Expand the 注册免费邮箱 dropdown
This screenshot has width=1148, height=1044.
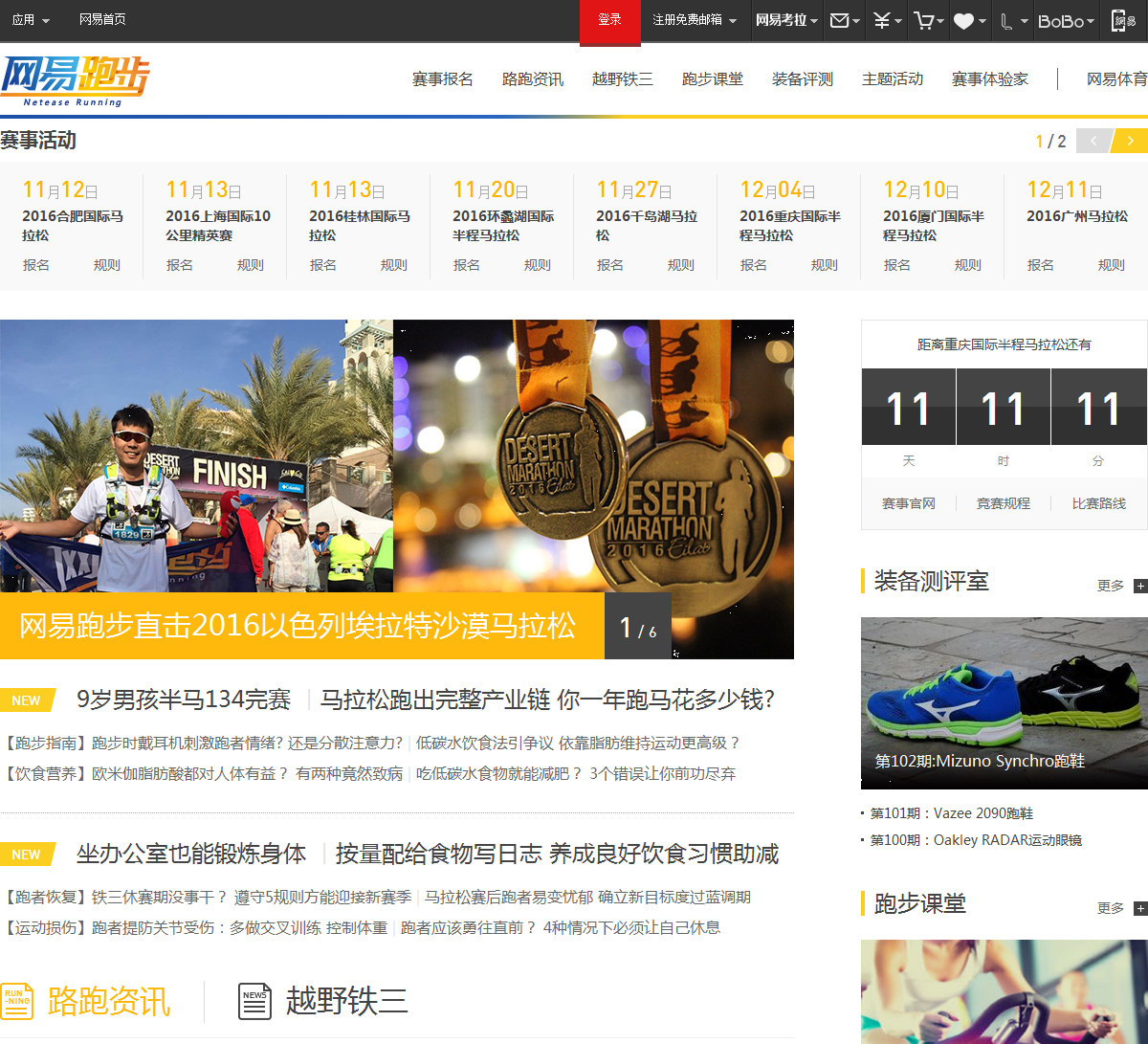691,20
